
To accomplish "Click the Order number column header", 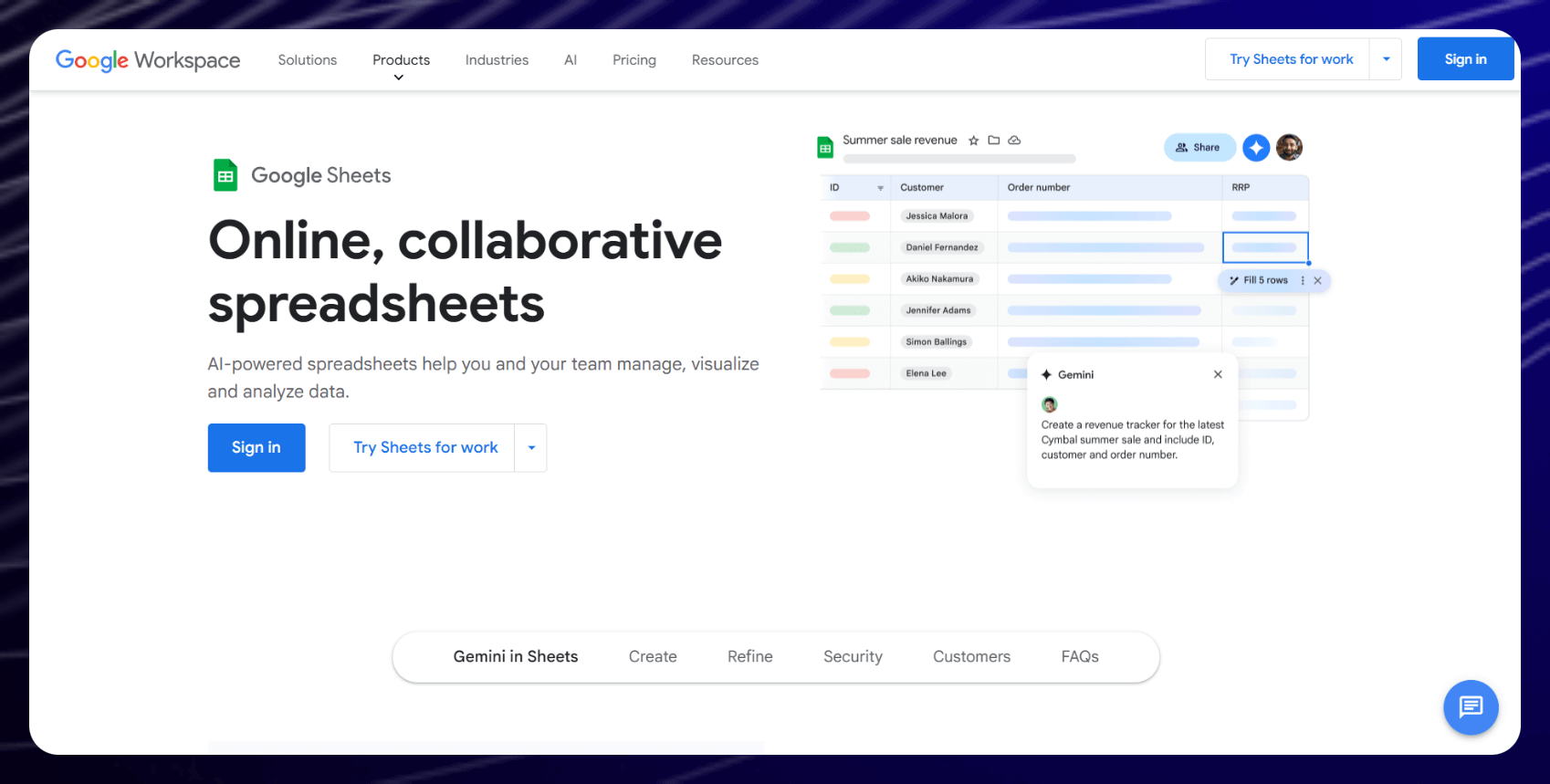I will 1039,187.
